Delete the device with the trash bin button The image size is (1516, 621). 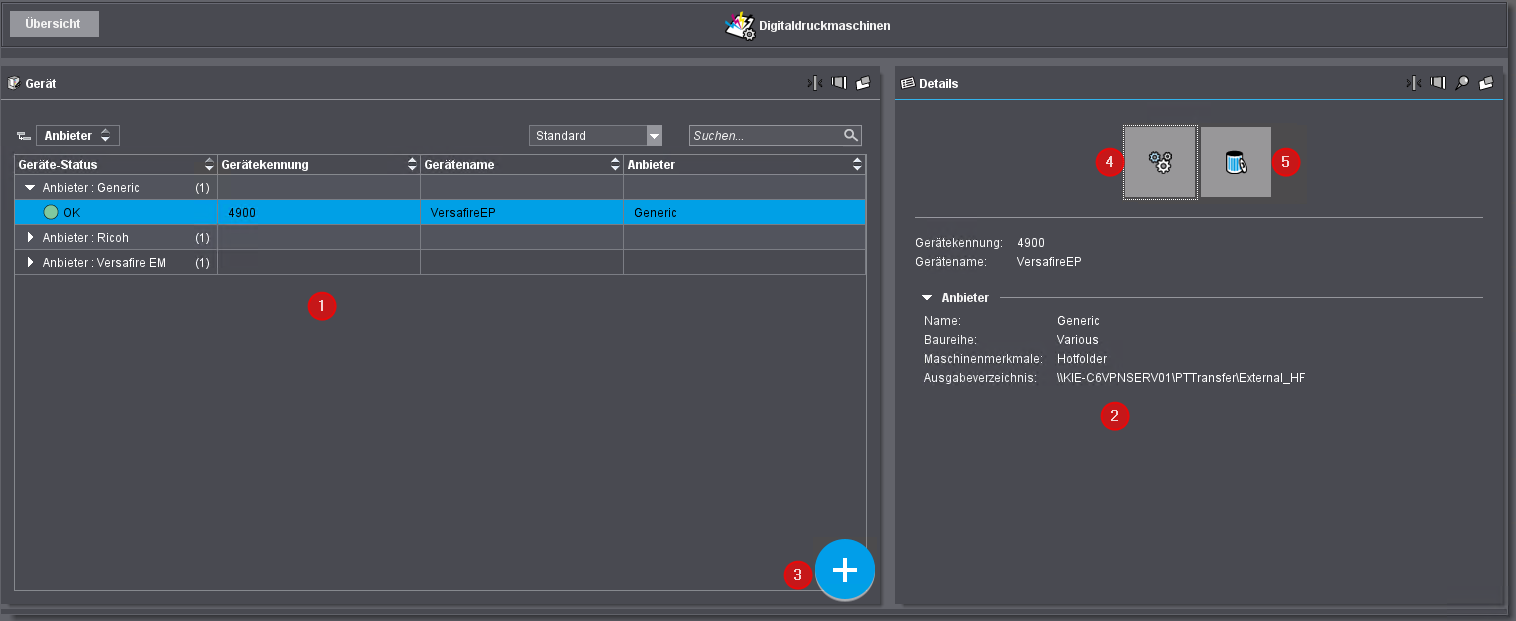[1236, 162]
